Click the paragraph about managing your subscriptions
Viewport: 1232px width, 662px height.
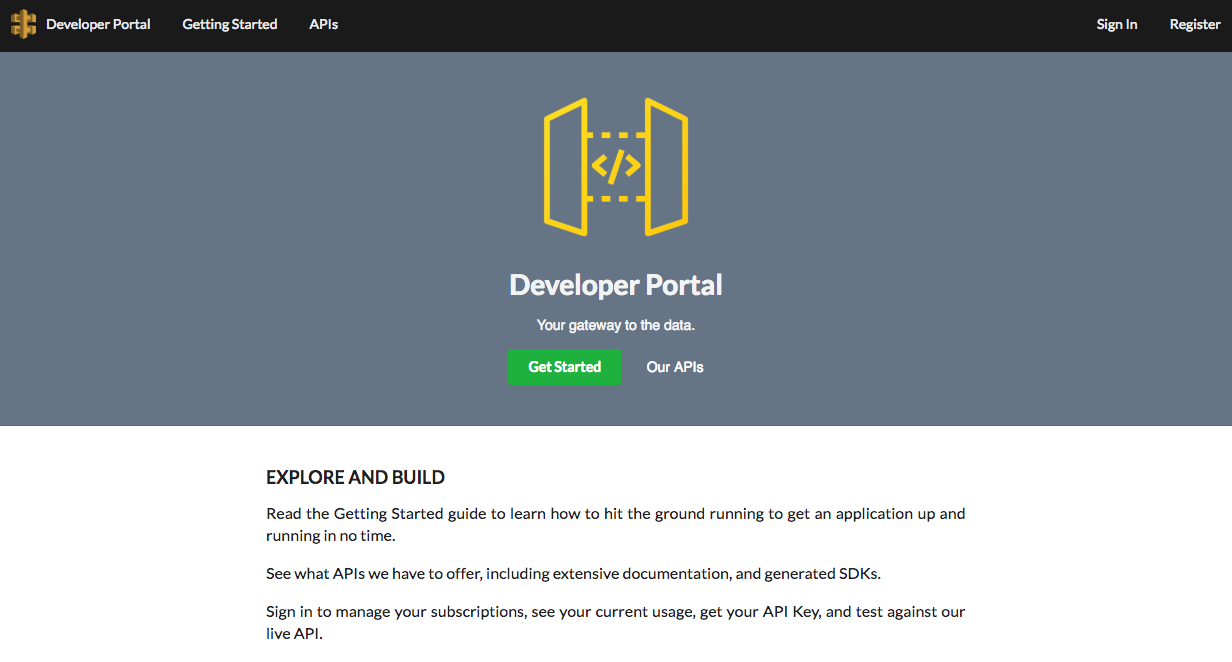(615, 622)
